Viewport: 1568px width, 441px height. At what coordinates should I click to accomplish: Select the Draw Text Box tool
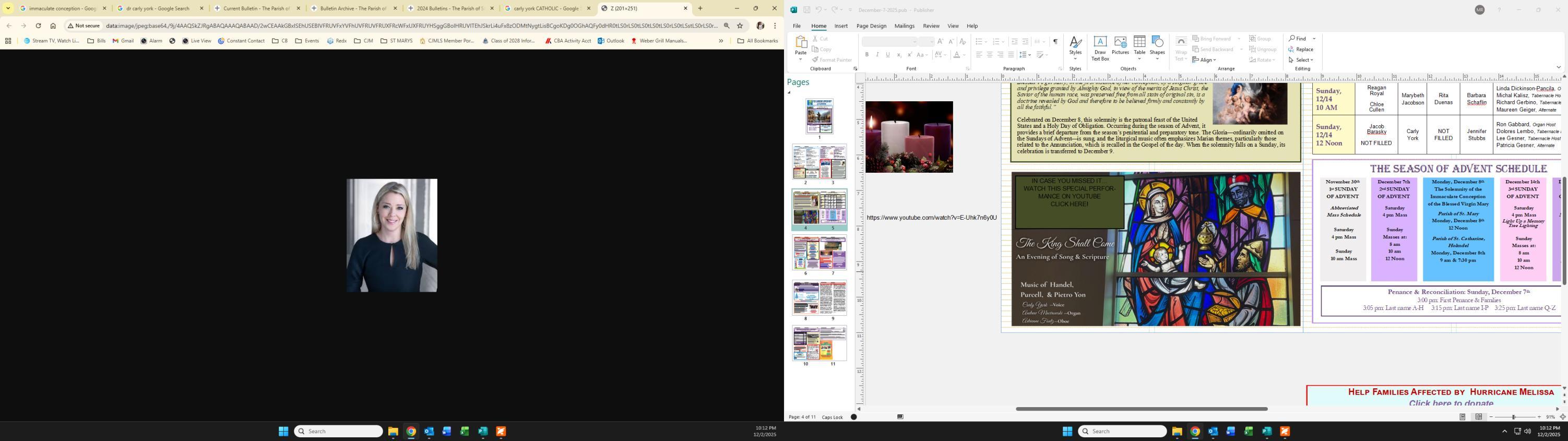[1100, 48]
